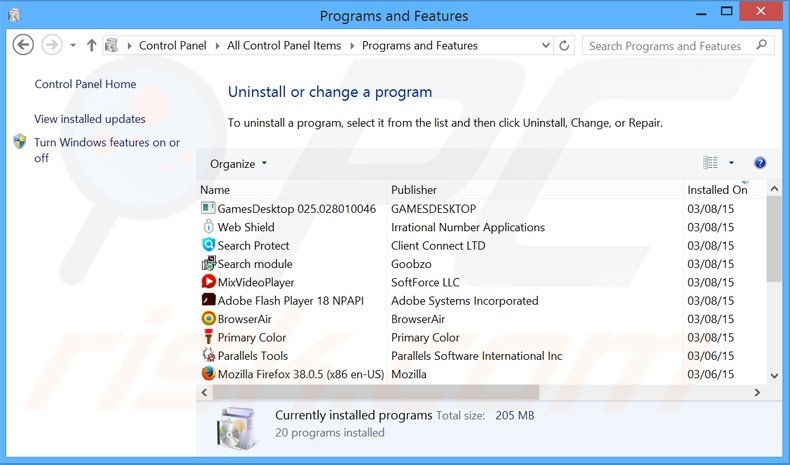Click the Programs and Features breadcrumb
The image size is (790, 465).
(x=420, y=45)
